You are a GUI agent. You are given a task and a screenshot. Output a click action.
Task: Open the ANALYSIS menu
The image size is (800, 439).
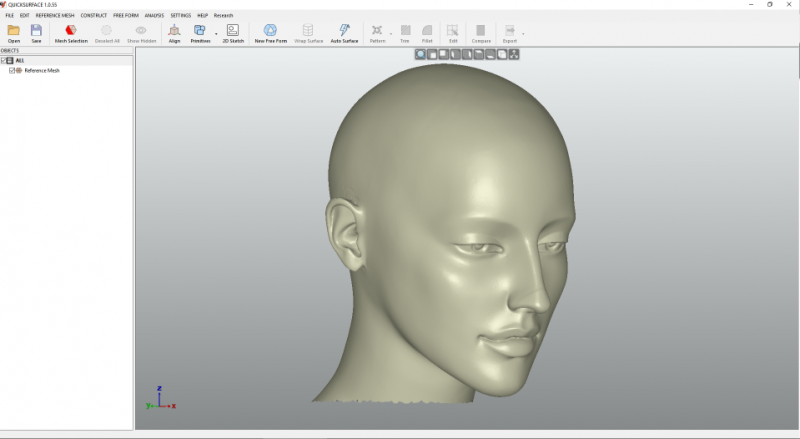pyautogui.click(x=154, y=16)
